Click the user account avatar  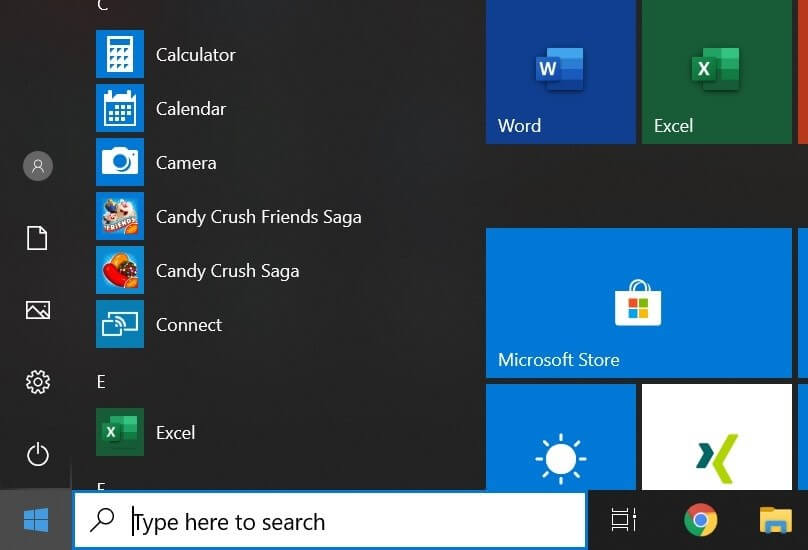point(38,166)
